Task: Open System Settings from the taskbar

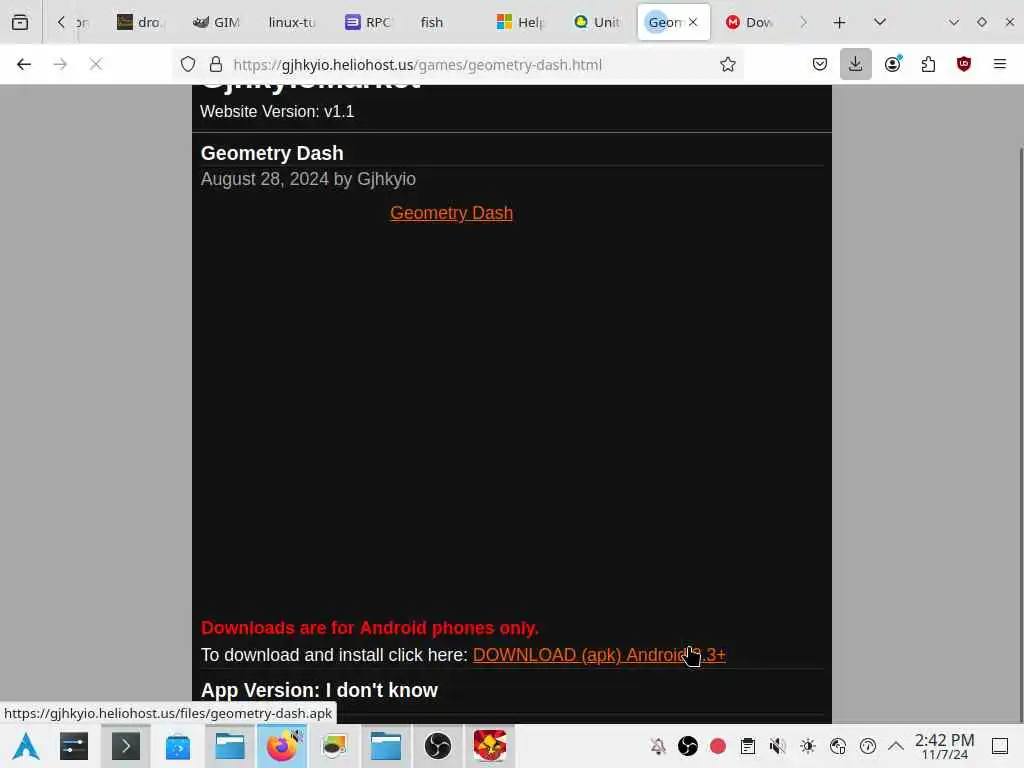Action: click(x=74, y=746)
